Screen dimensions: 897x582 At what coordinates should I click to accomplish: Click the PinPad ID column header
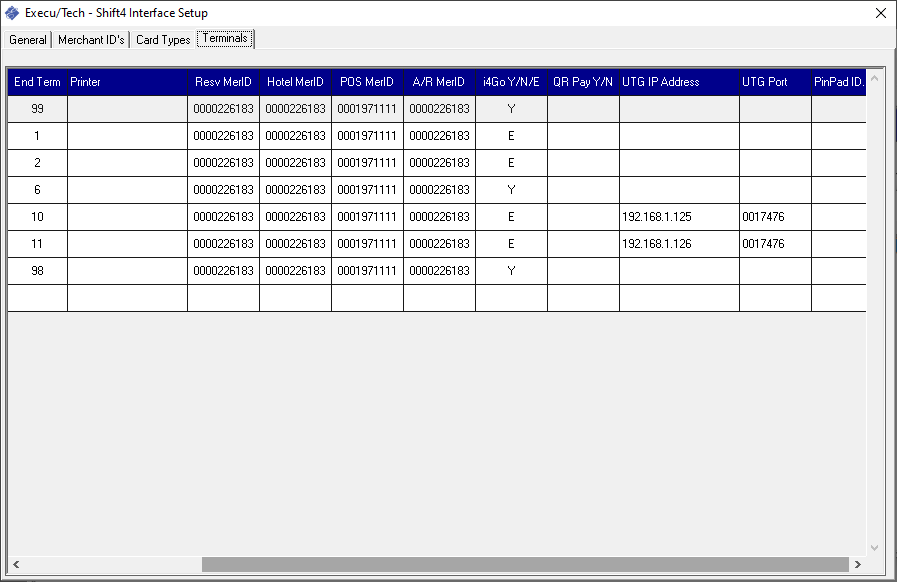(839, 82)
